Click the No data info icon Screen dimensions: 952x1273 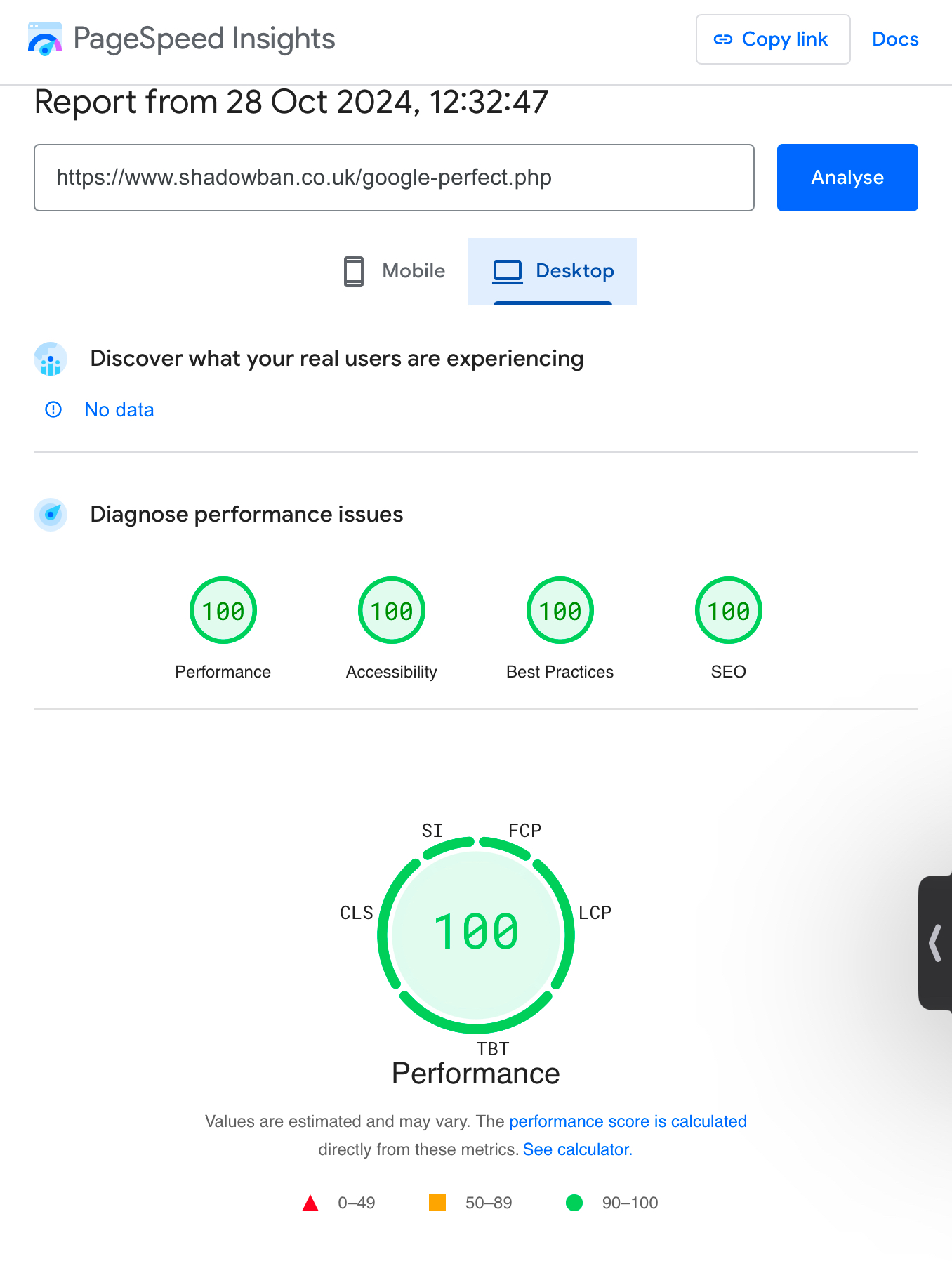click(x=53, y=409)
